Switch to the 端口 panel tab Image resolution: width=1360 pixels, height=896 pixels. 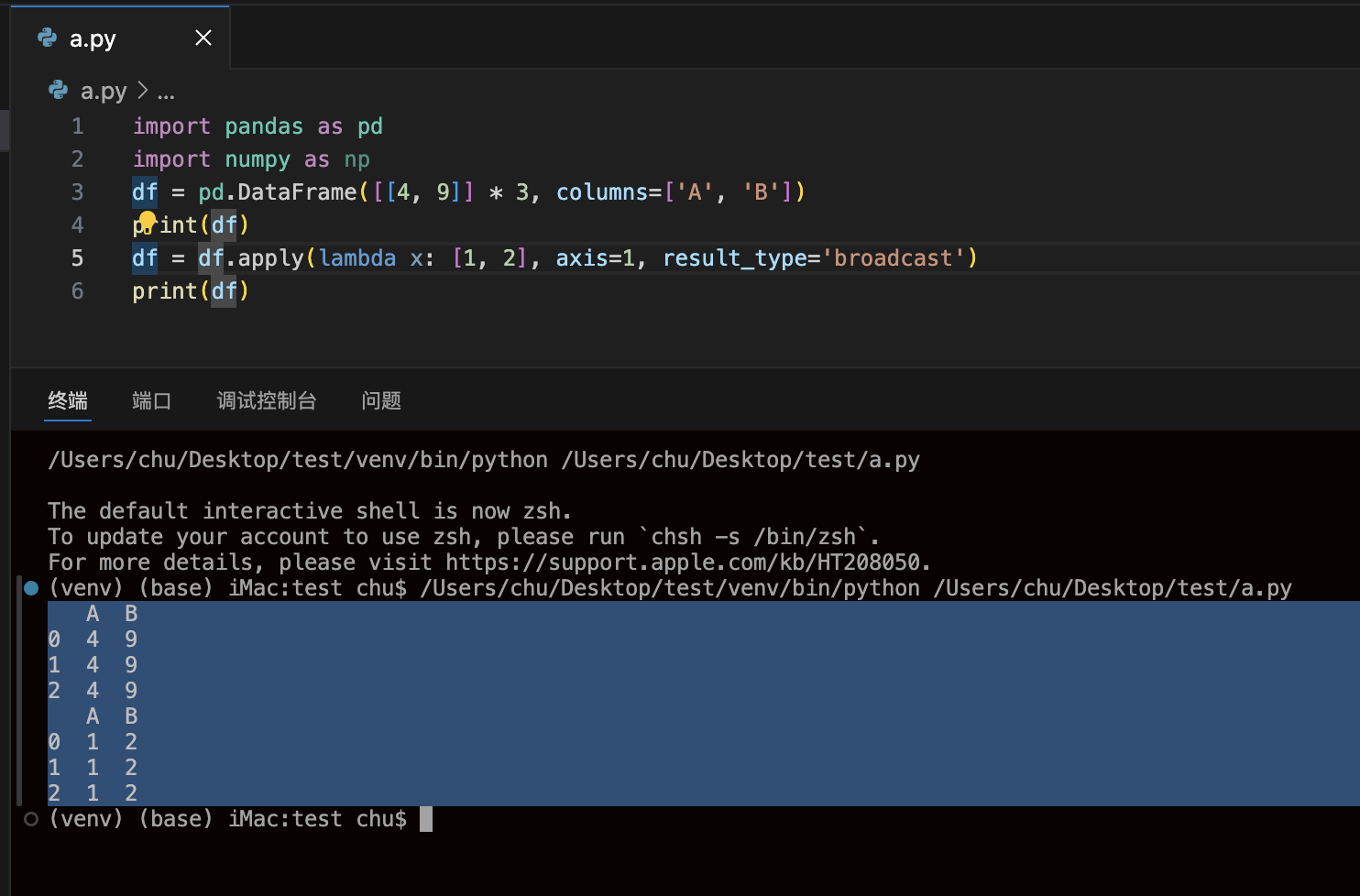pyautogui.click(x=151, y=400)
